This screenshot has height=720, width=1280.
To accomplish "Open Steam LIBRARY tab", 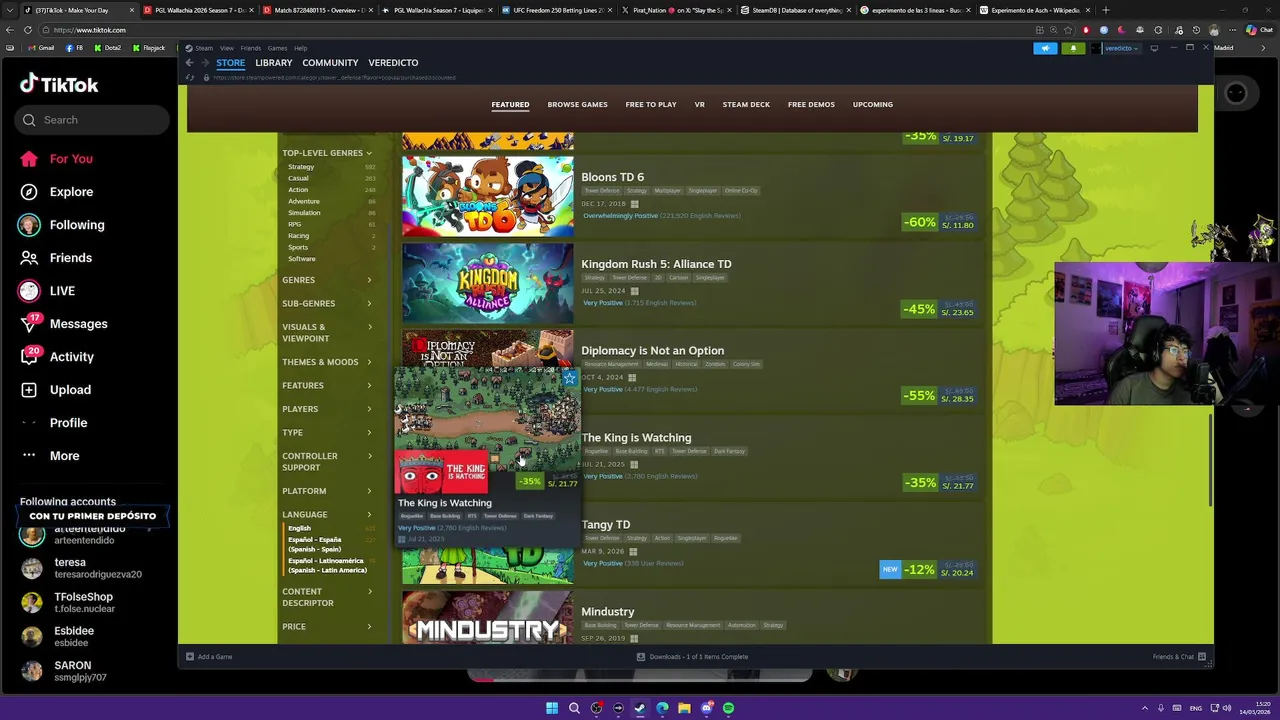I will tap(273, 63).
